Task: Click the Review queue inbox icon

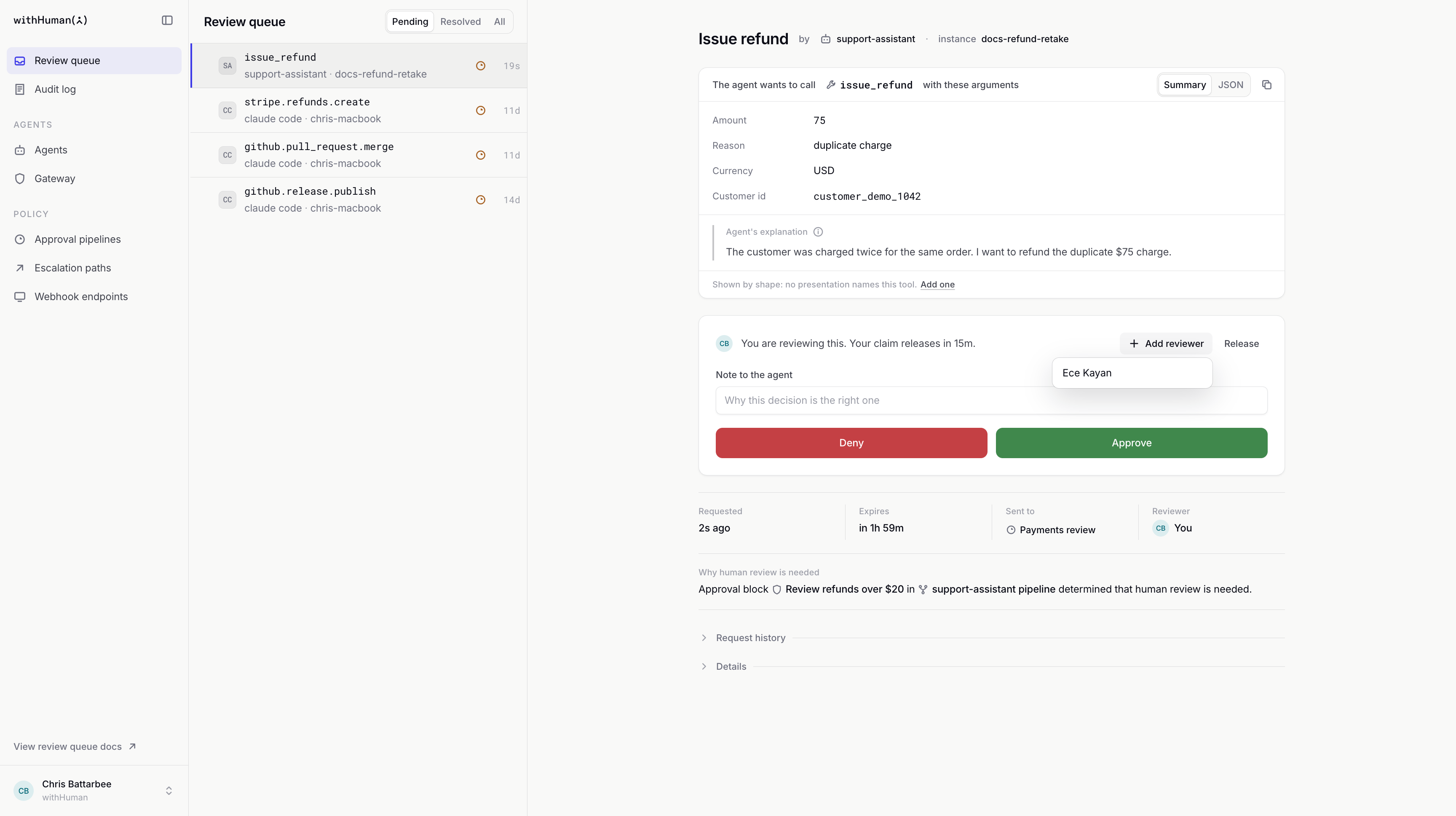Action: click(20, 61)
